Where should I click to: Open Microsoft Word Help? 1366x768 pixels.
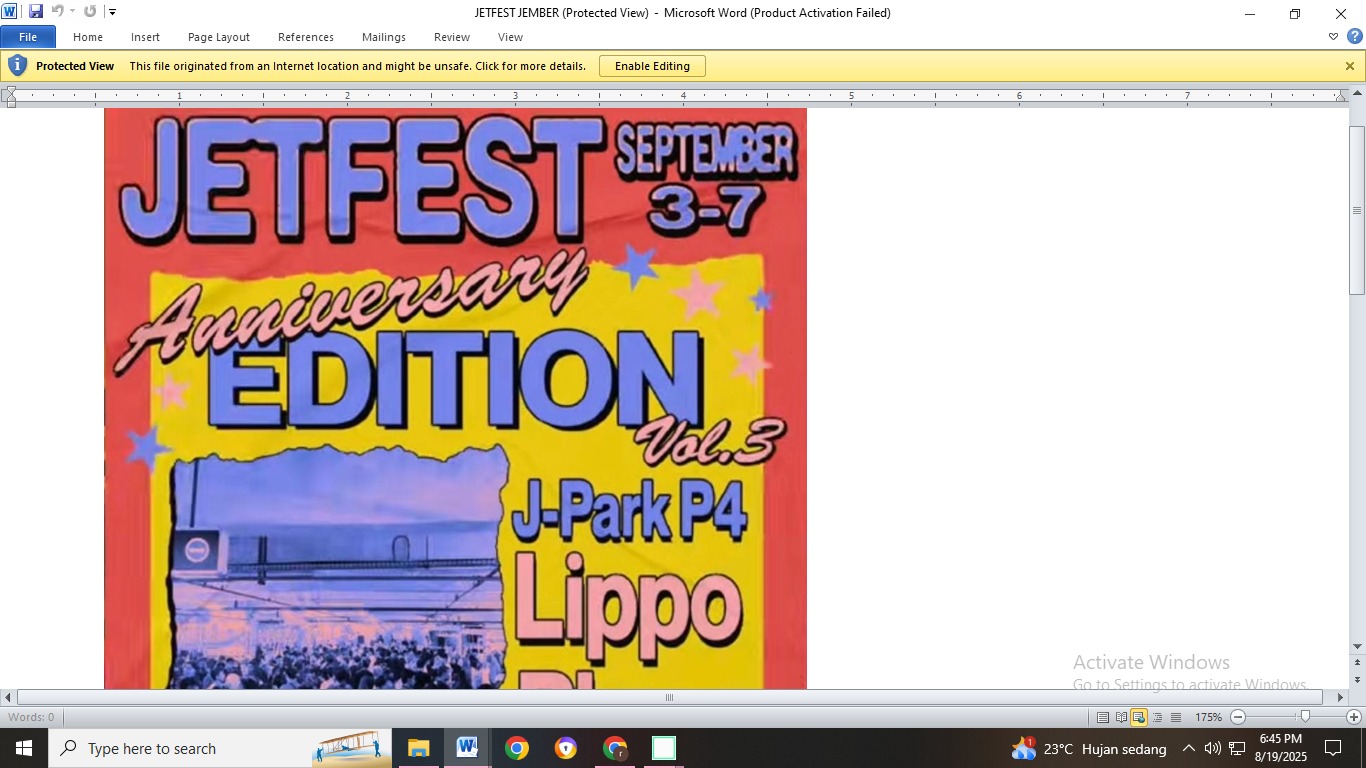click(x=1355, y=37)
